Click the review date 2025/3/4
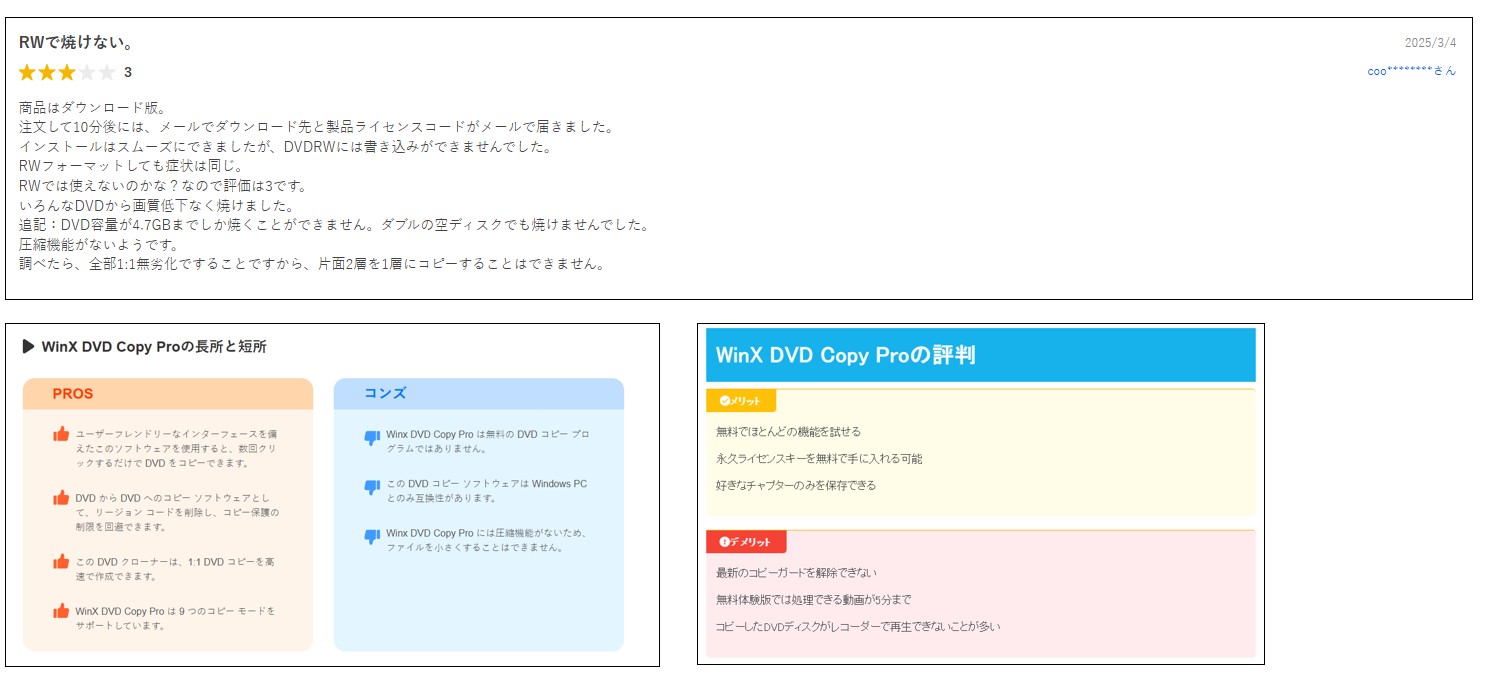This screenshot has height=677, width=1490. 1431,43
